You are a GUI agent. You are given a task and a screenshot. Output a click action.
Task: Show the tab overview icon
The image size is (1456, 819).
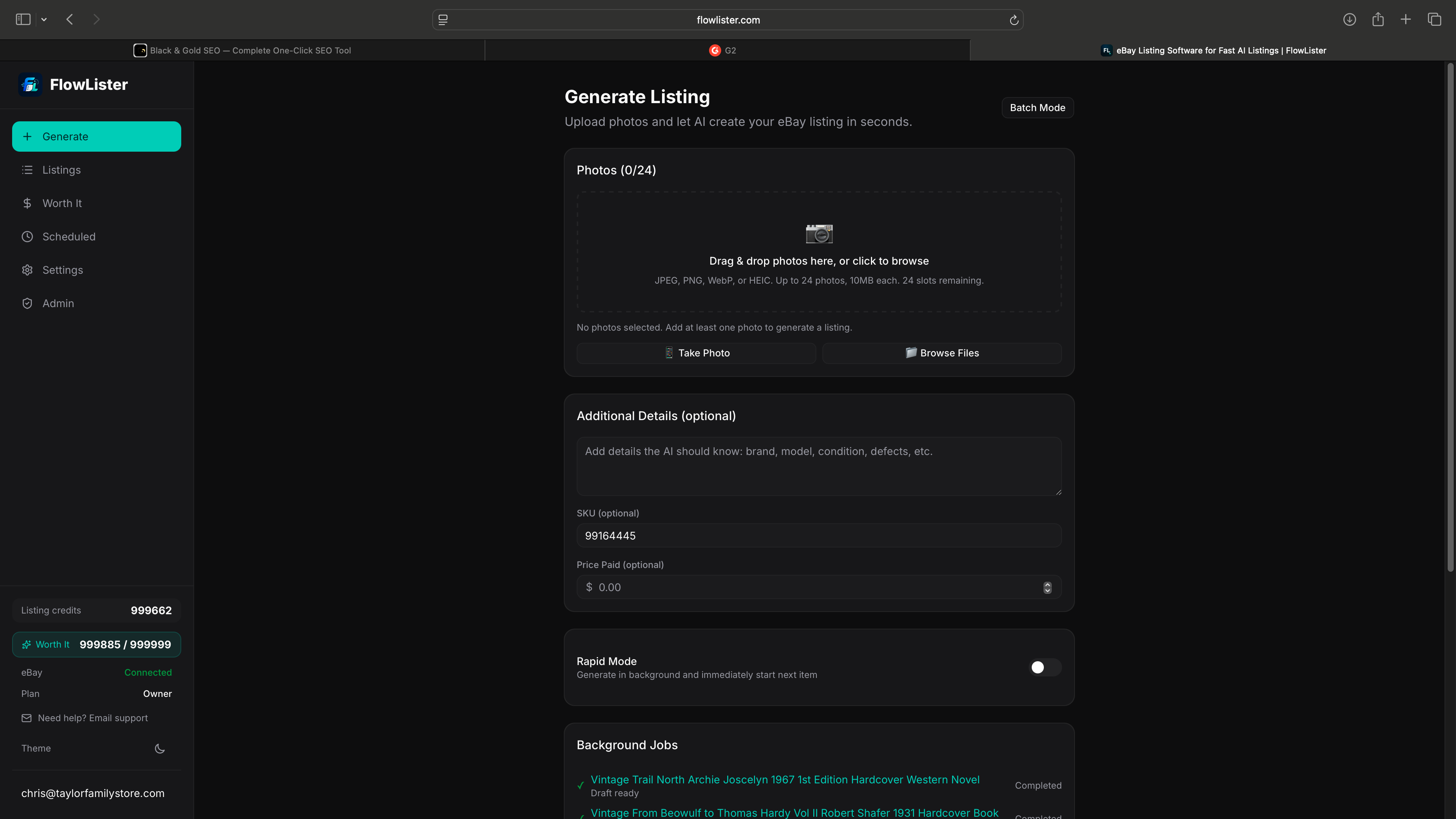(1434, 20)
